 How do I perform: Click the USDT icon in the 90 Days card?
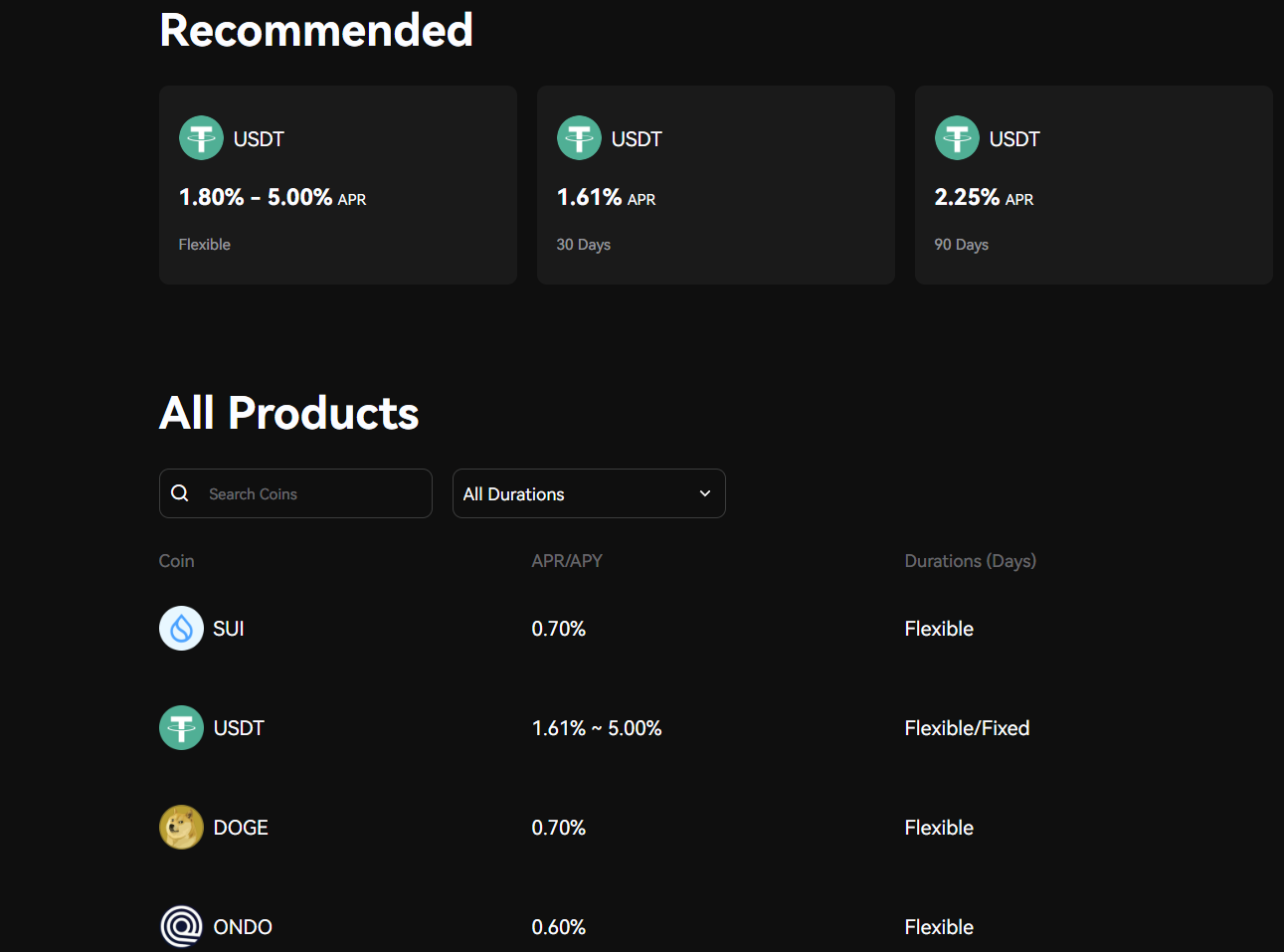[x=957, y=138]
